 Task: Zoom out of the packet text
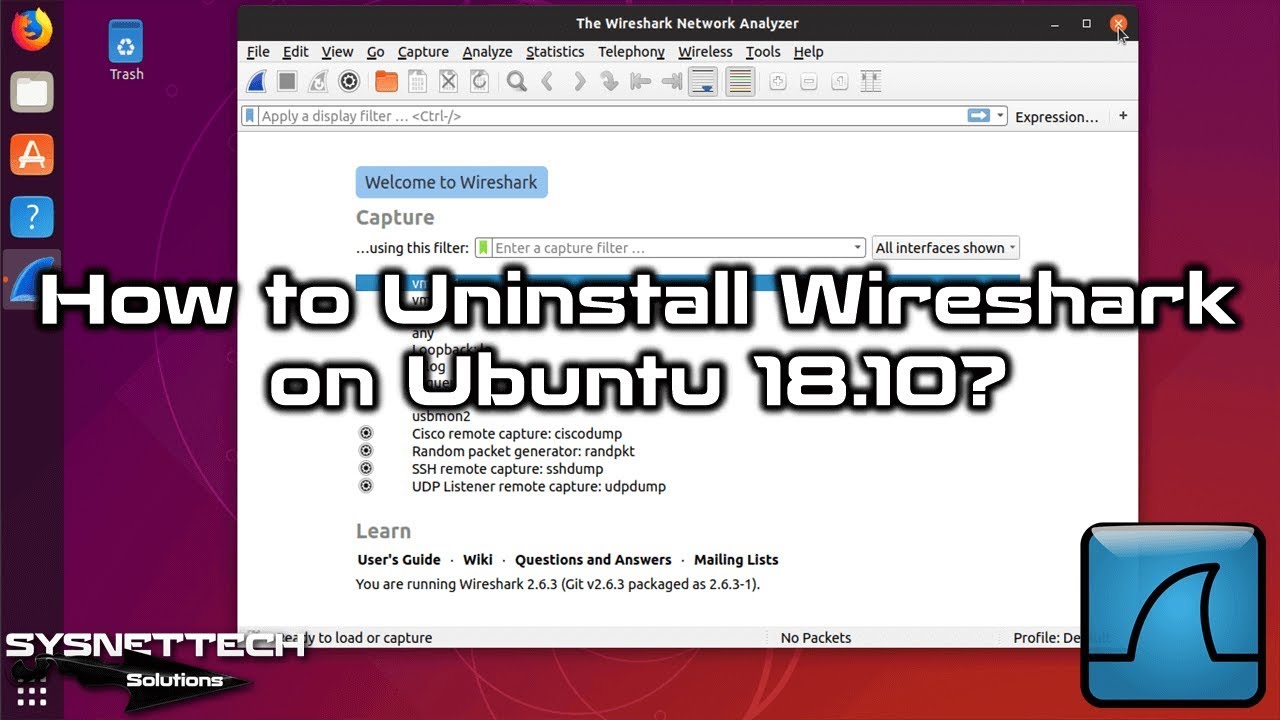tap(809, 81)
